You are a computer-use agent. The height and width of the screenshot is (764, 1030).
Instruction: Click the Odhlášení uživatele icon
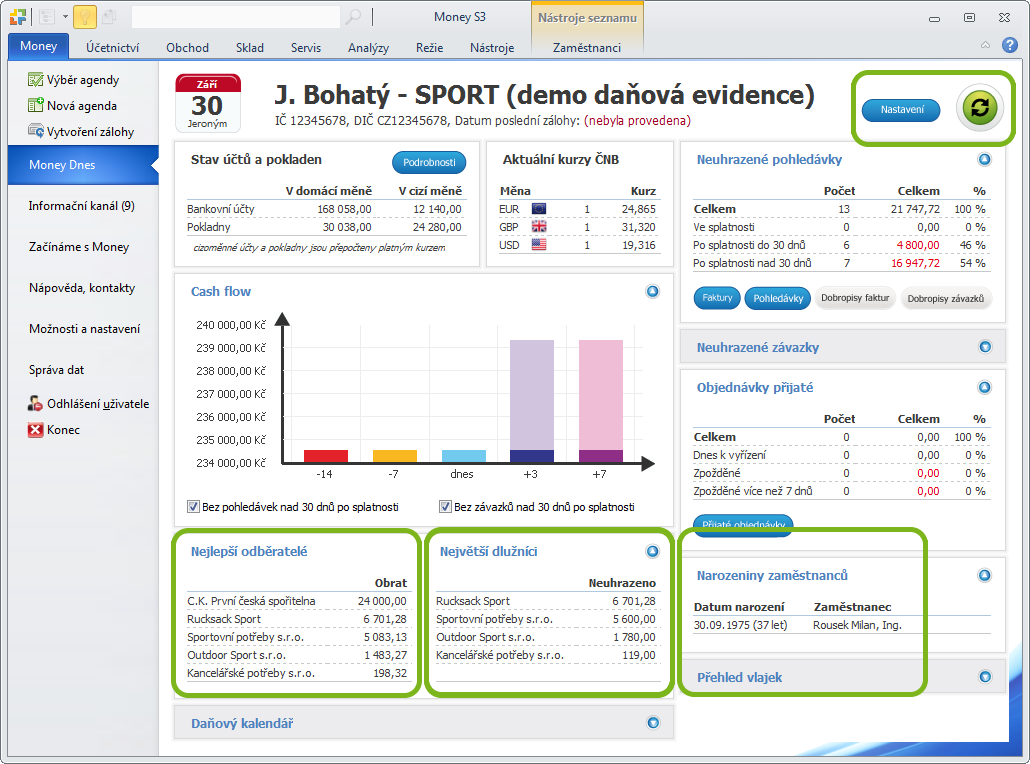pos(35,403)
